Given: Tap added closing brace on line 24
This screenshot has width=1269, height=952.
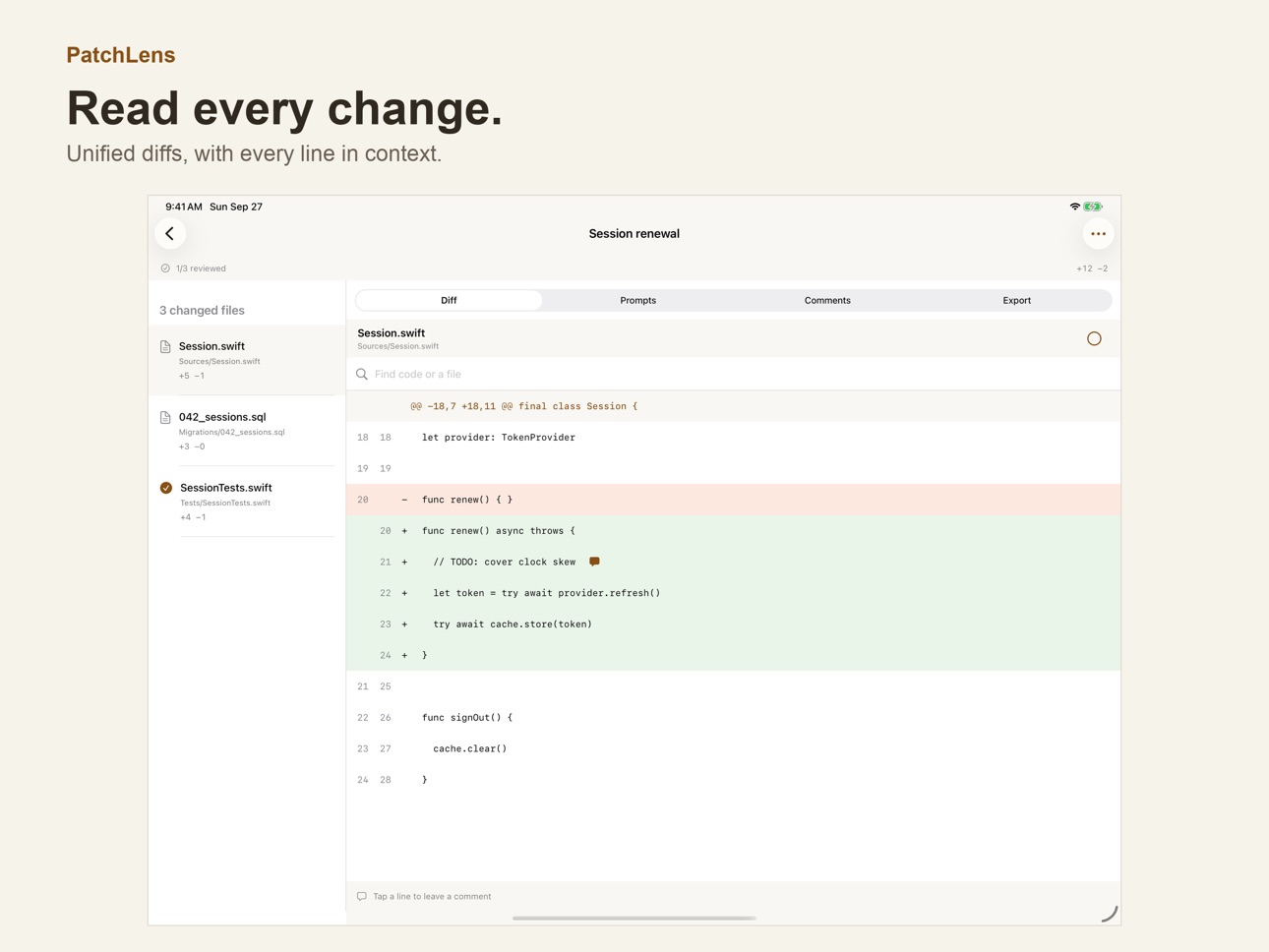Looking at the screenshot, I should [x=733, y=655].
